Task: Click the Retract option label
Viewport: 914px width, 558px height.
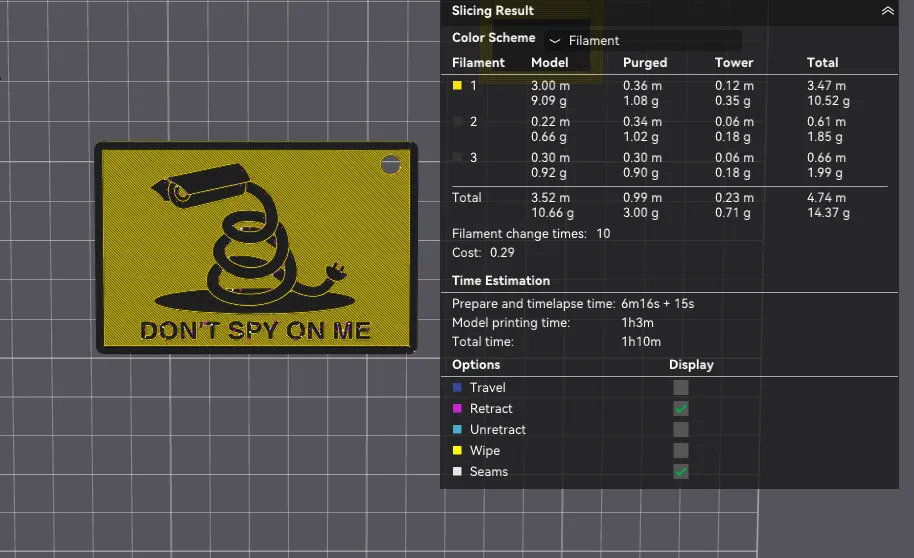Action: coord(491,408)
